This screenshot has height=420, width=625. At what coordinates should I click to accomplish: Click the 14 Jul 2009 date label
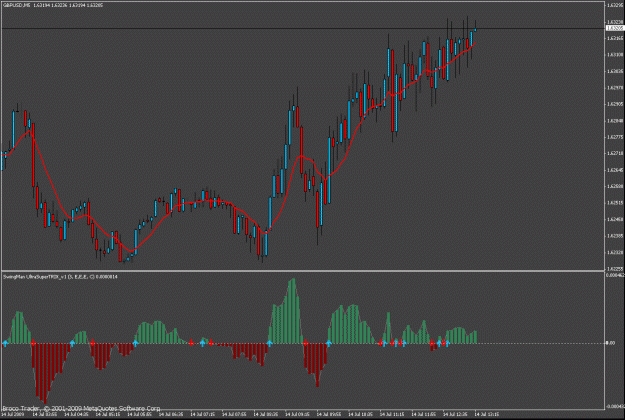pos(13,414)
